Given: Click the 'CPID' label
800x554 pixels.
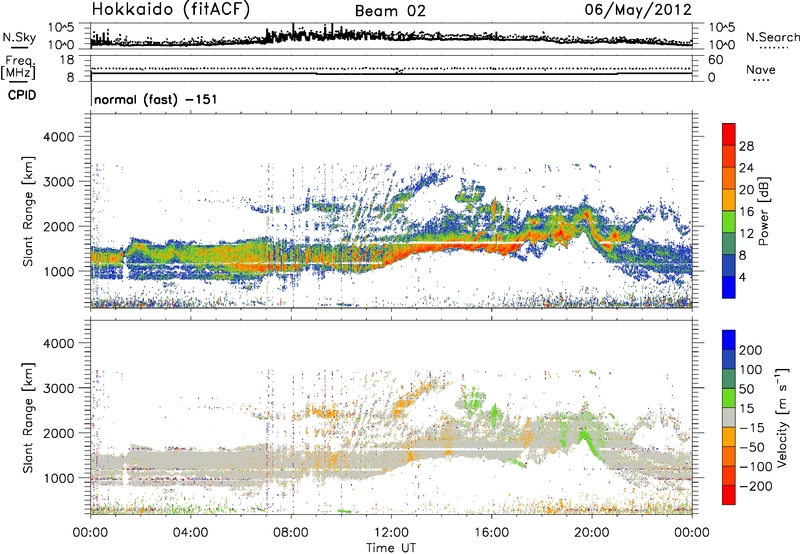Looking at the screenshot, I should [x=22, y=95].
